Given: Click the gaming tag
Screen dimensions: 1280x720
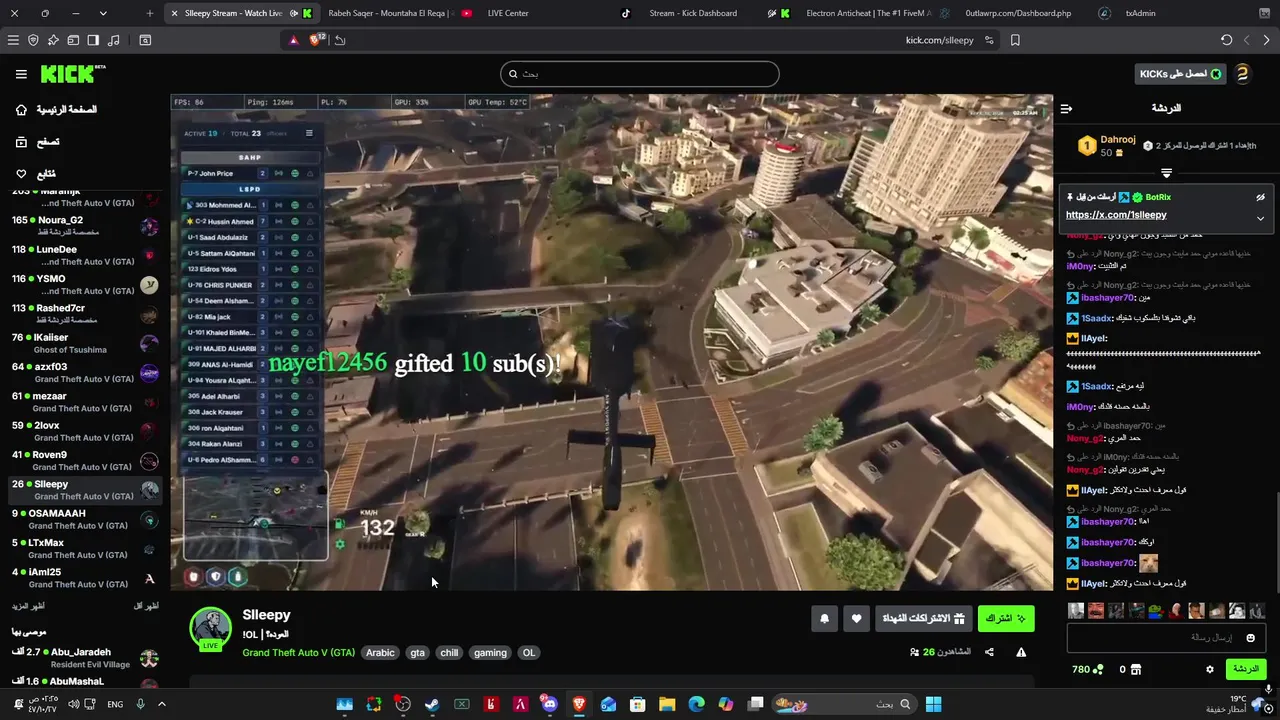Looking at the screenshot, I should tap(490, 653).
